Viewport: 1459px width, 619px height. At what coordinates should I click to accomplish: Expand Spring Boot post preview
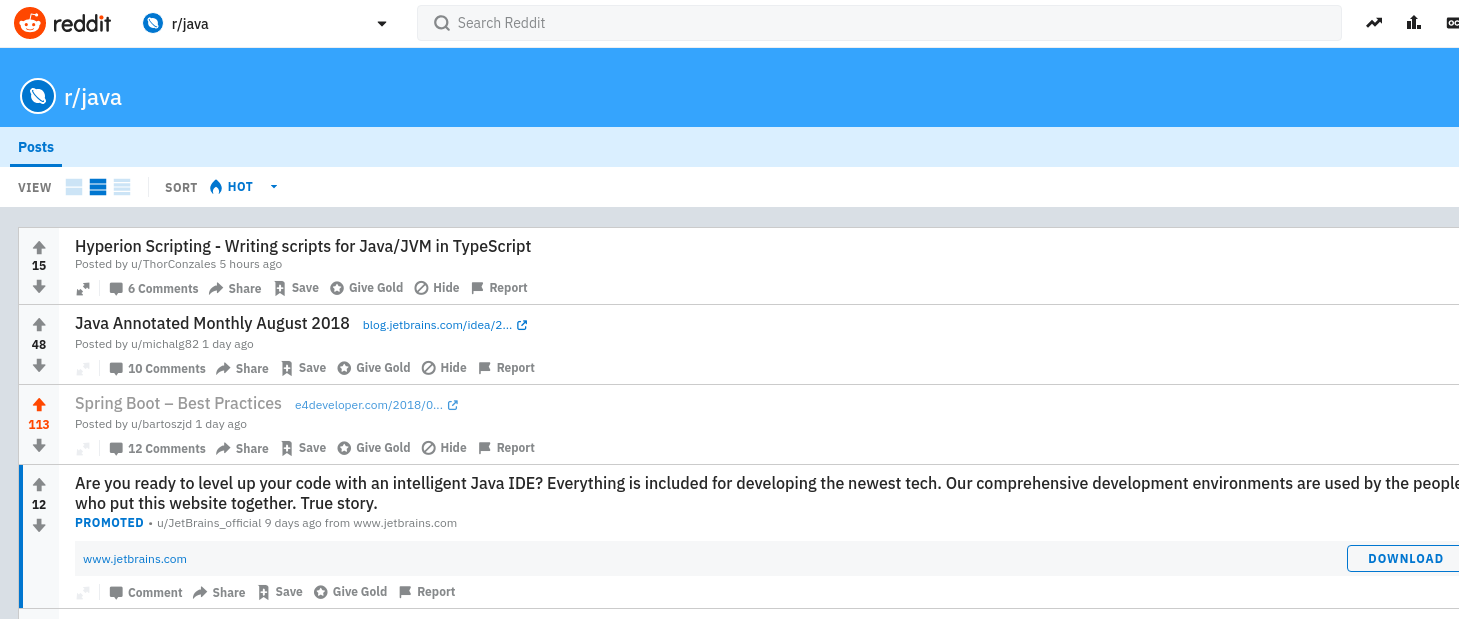tap(83, 448)
